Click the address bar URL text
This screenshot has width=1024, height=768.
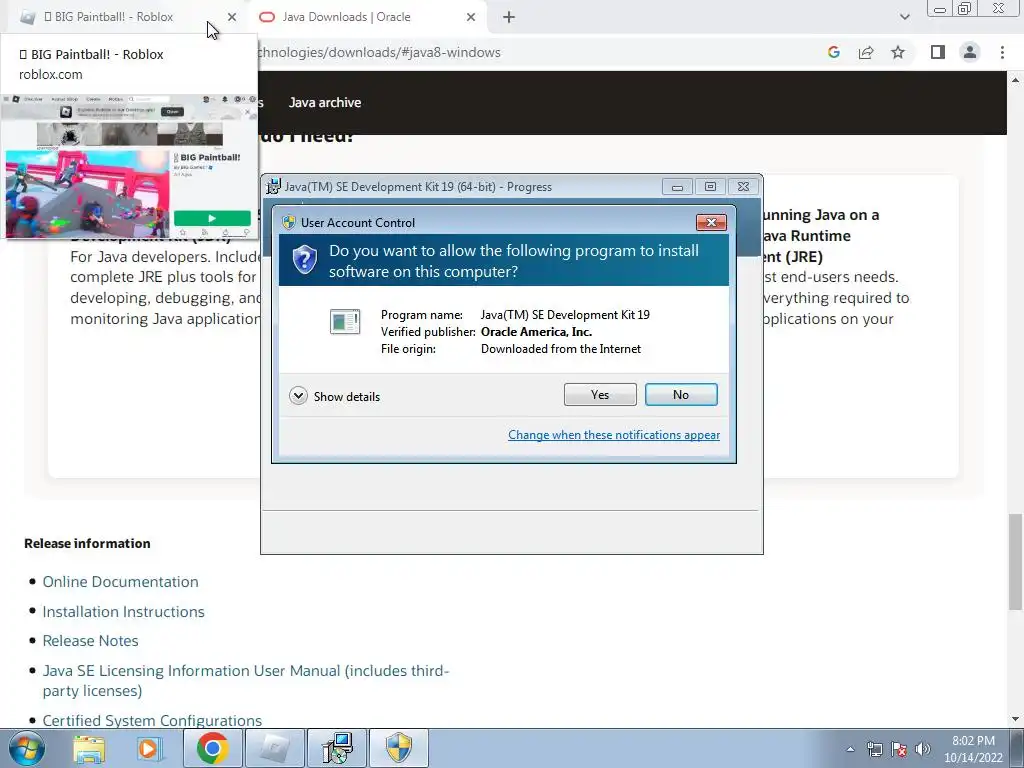point(379,52)
